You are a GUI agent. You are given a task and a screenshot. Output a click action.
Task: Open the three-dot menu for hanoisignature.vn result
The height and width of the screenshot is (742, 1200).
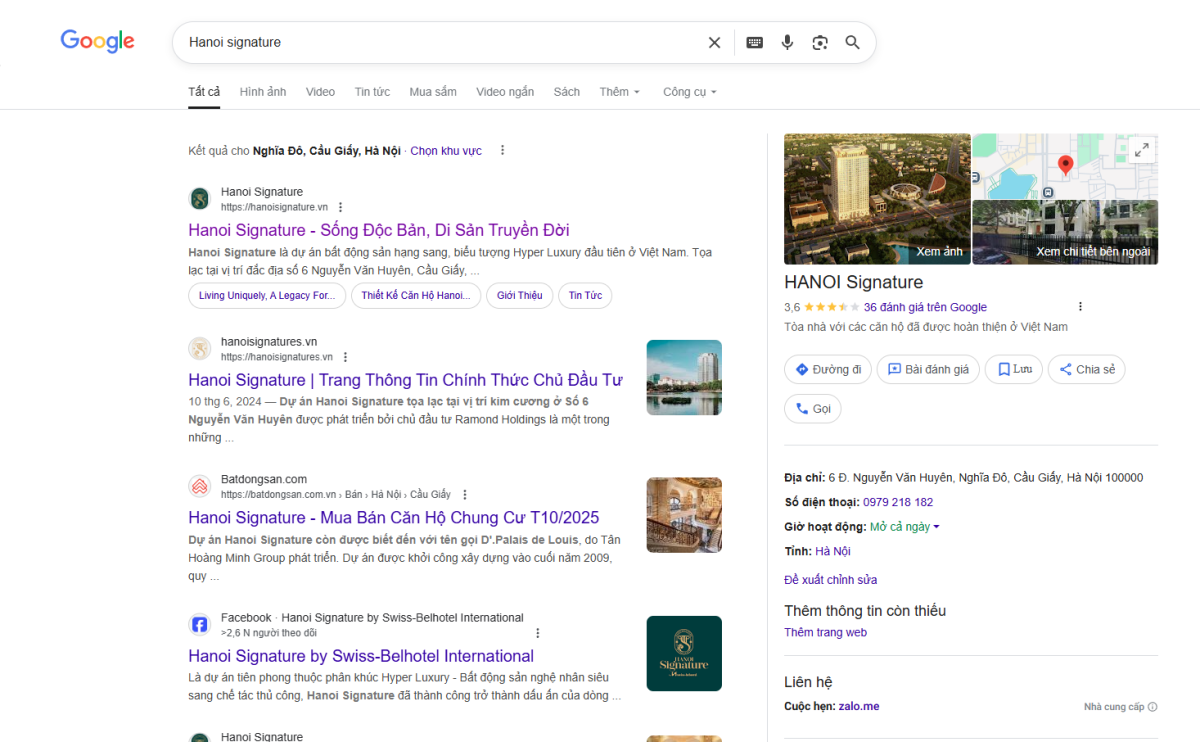(x=340, y=207)
